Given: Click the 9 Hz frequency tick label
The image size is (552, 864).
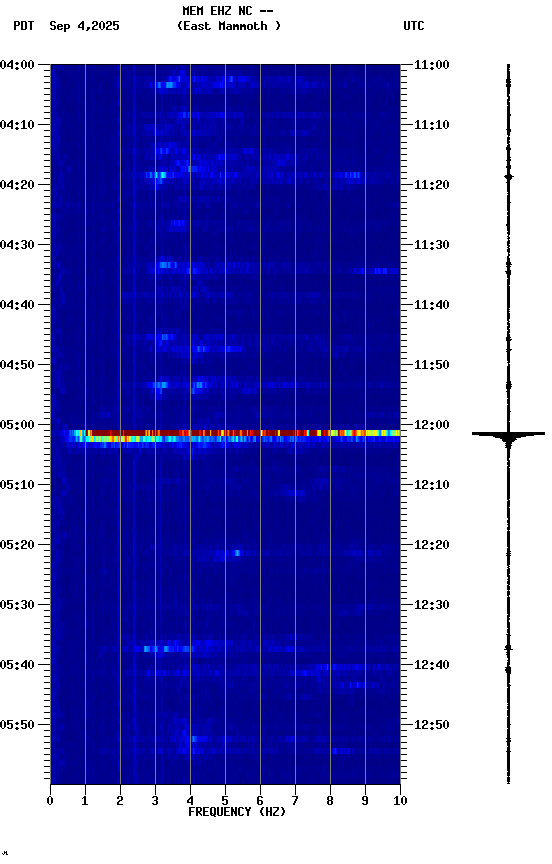Looking at the screenshot, I should click(365, 801).
